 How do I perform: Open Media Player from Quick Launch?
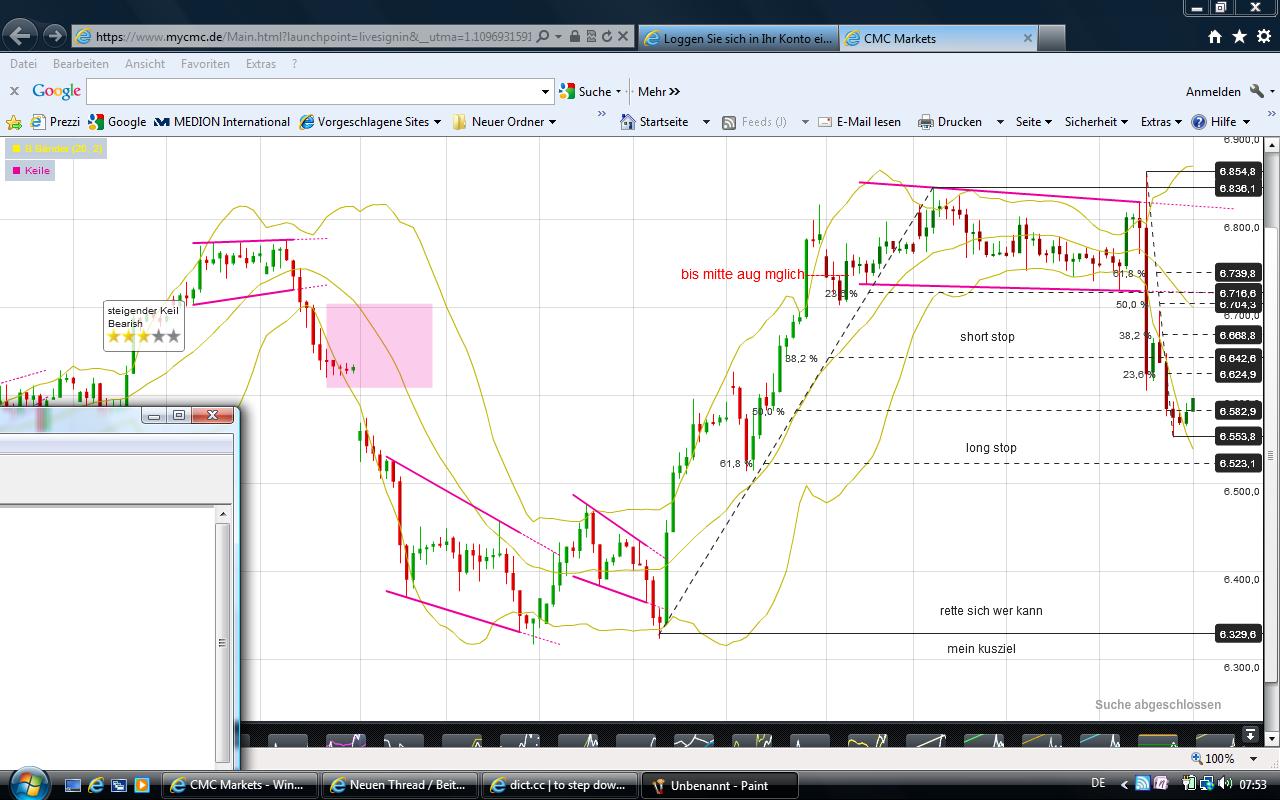(x=141, y=785)
